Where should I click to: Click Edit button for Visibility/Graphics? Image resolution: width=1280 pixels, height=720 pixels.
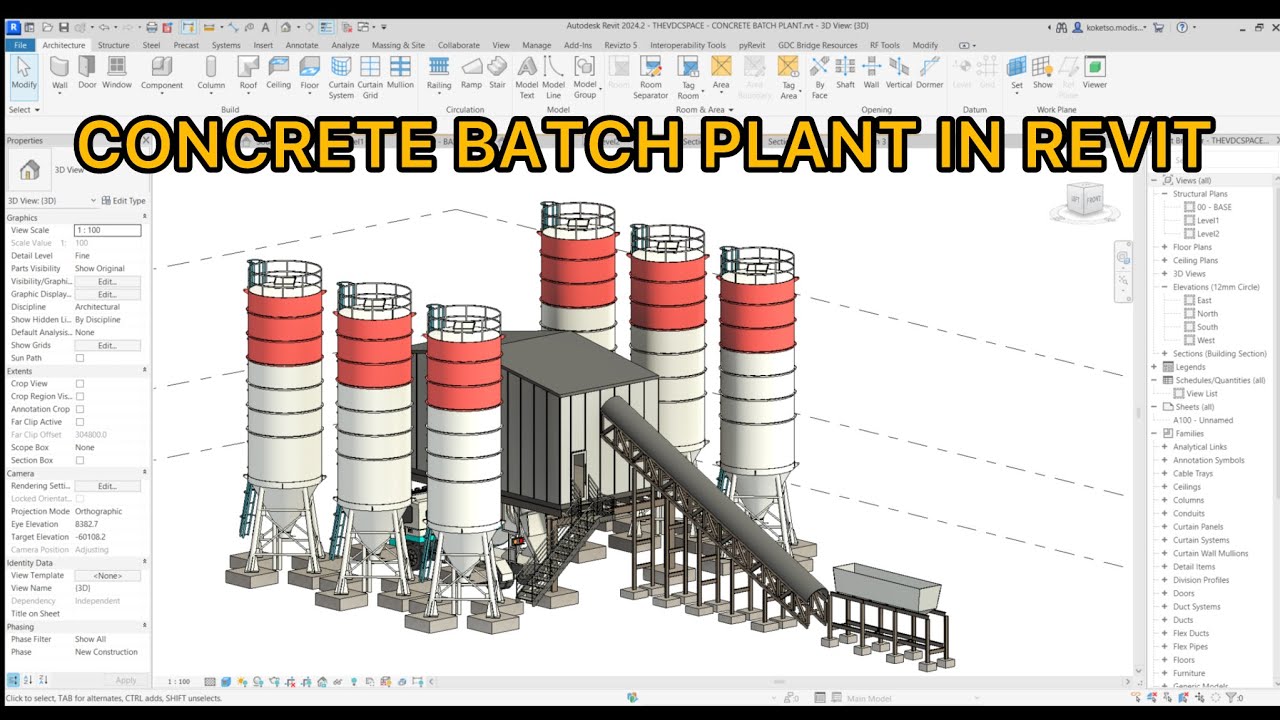click(107, 282)
